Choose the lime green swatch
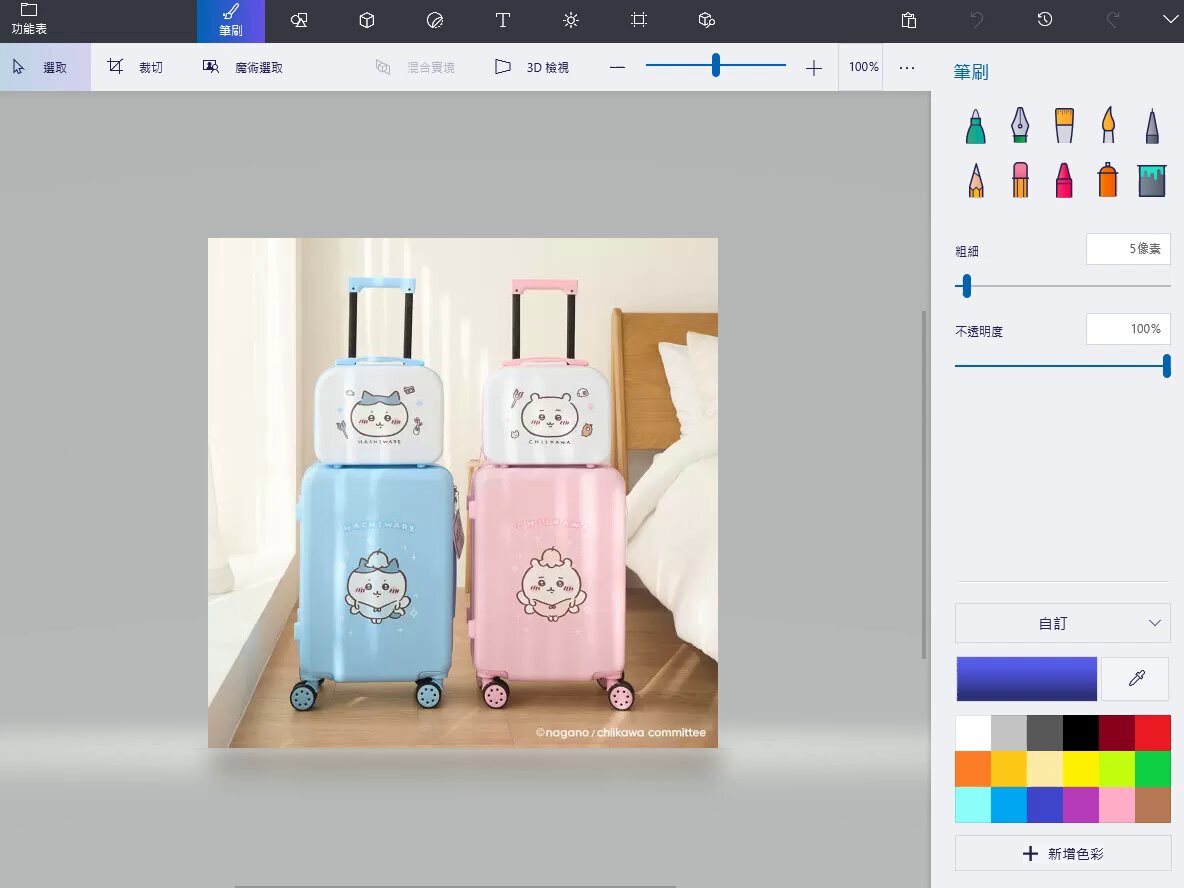This screenshot has width=1184, height=888. 1117,769
